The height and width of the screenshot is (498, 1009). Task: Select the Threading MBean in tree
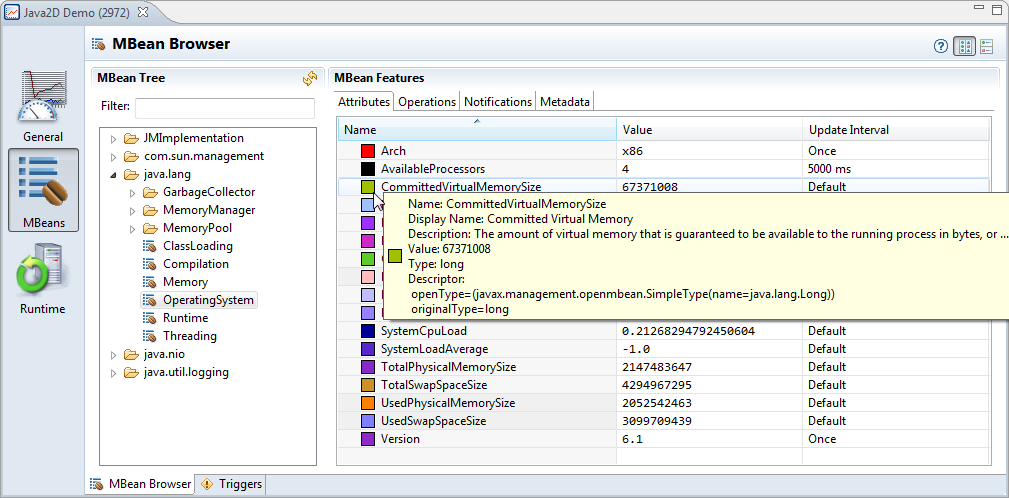pyautogui.click(x=189, y=336)
